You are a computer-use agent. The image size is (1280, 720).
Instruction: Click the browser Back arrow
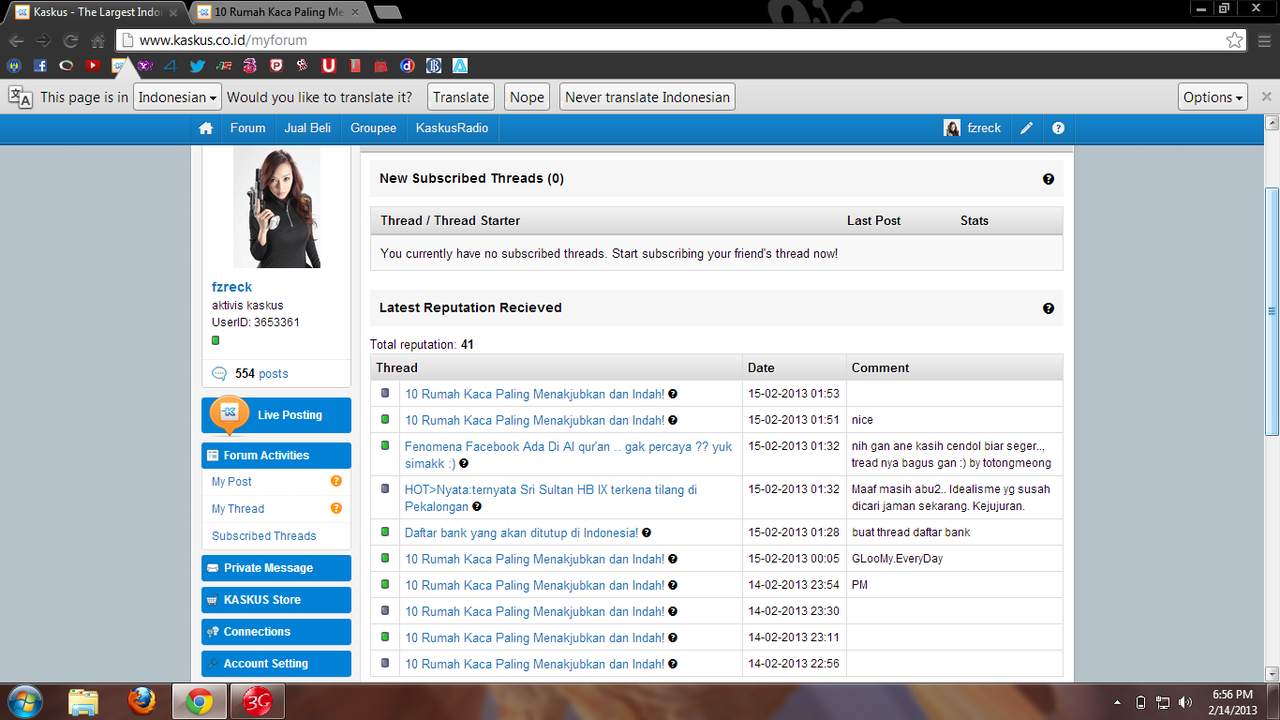tap(16, 41)
